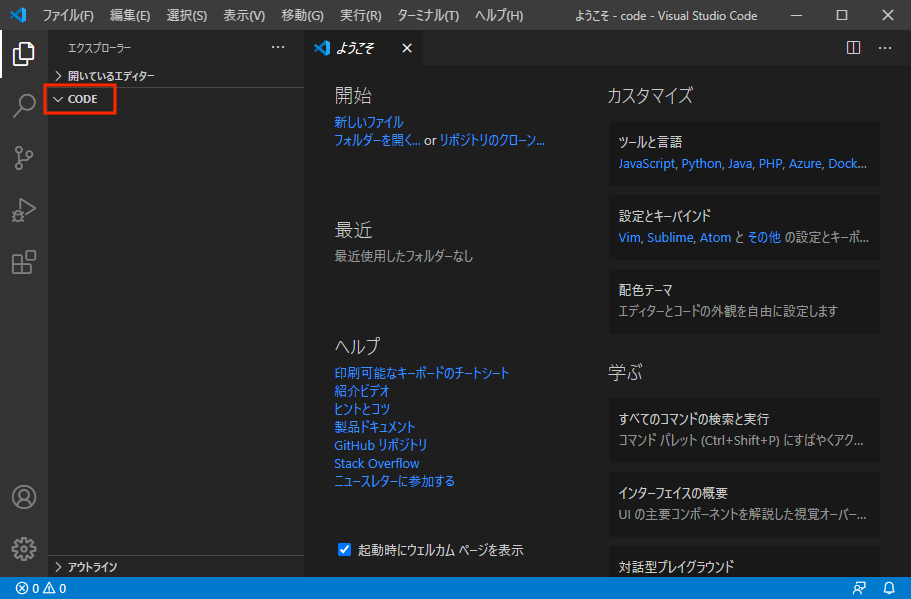The width and height of the screenshot is (911, 599).
Task: Click the リポジトリのクローン link
Action: (492, 140)
